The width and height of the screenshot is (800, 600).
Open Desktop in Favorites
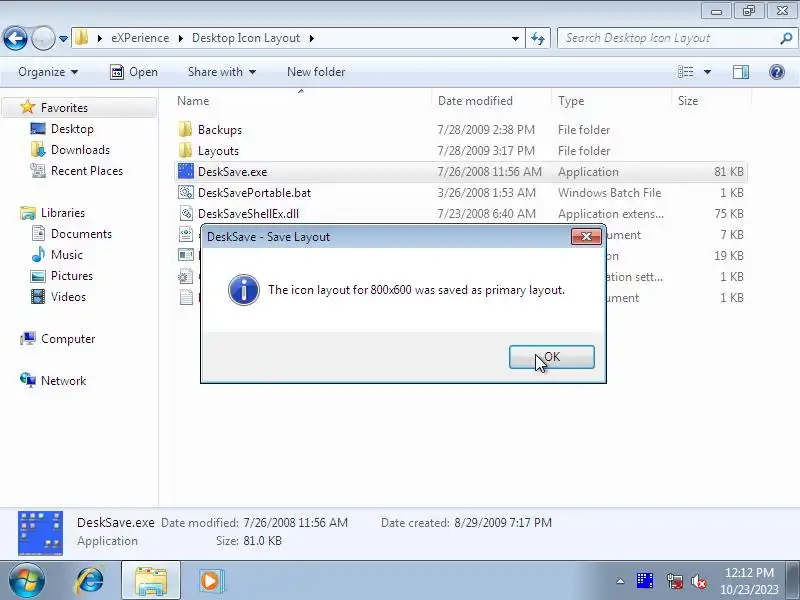click(x=72, y=129)
